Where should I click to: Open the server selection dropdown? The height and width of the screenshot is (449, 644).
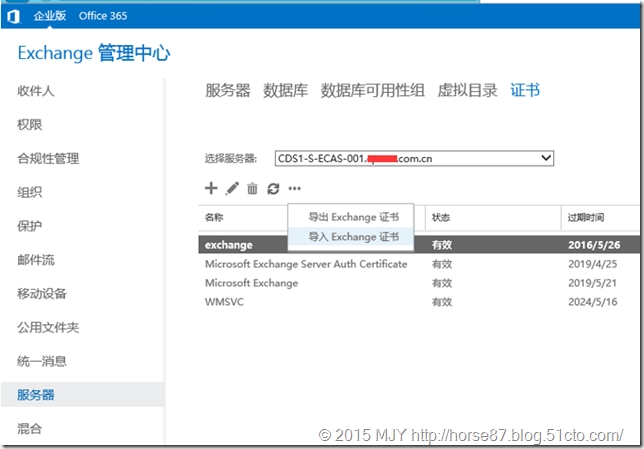click(545, 158)
